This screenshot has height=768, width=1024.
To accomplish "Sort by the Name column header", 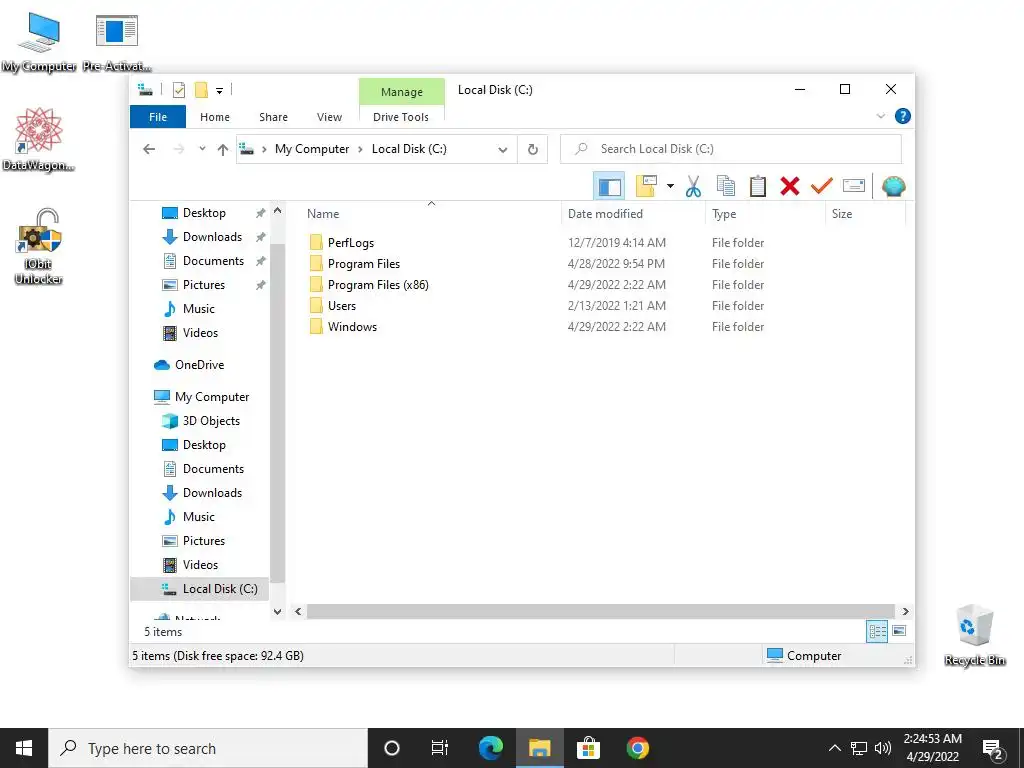I will (x=431, y=214).
